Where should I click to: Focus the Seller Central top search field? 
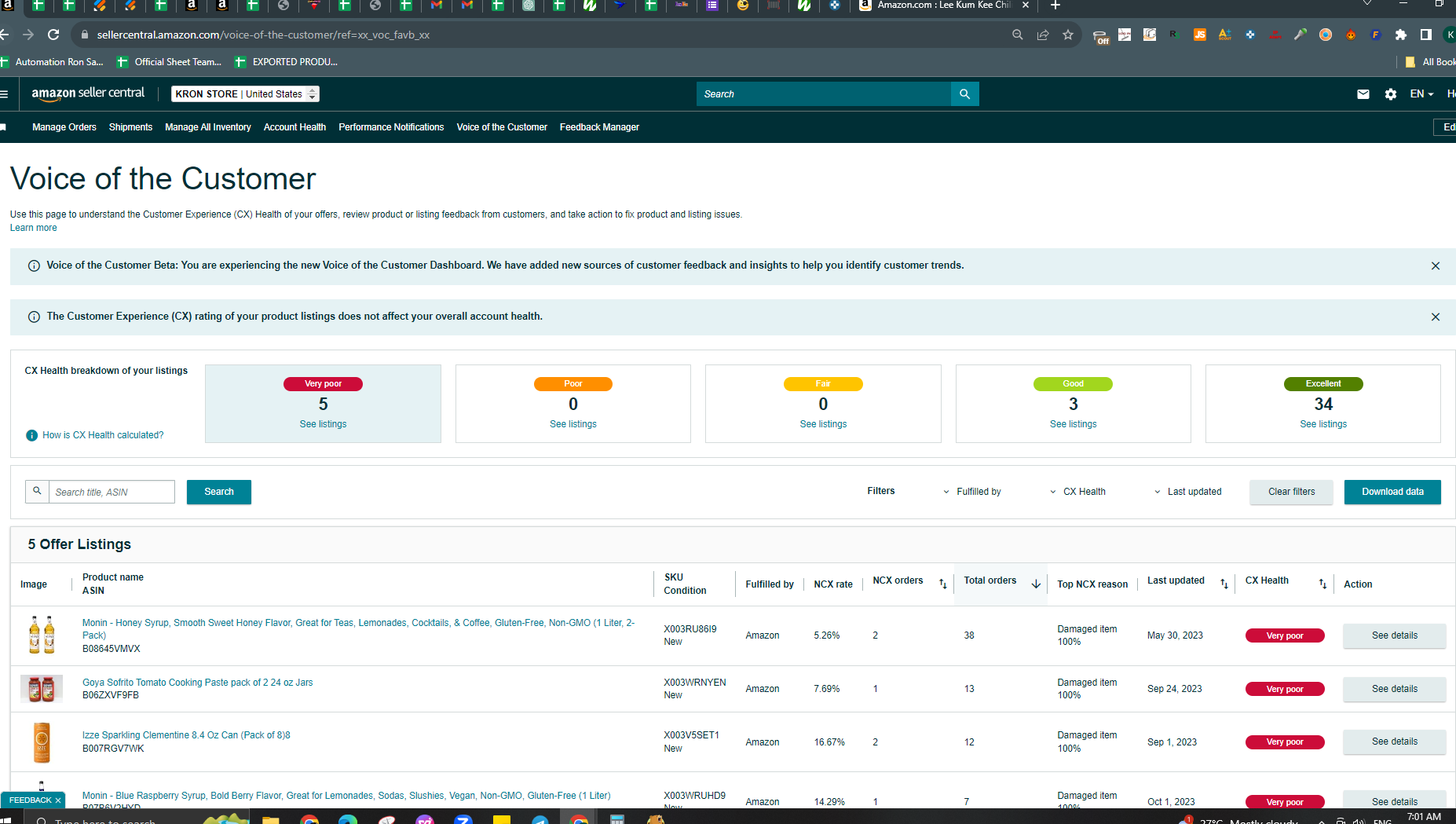pyautogui.click(x=823, y=93)
